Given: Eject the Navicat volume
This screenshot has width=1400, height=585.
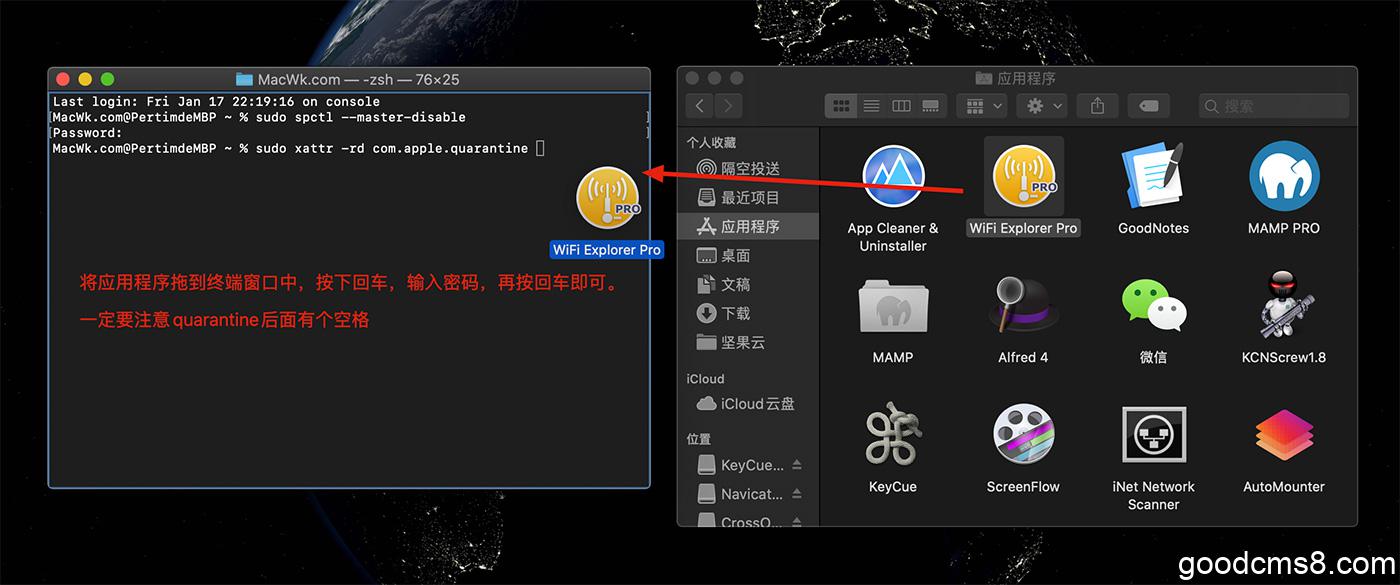Looking at the screenshot, I should tap(797, 494).
